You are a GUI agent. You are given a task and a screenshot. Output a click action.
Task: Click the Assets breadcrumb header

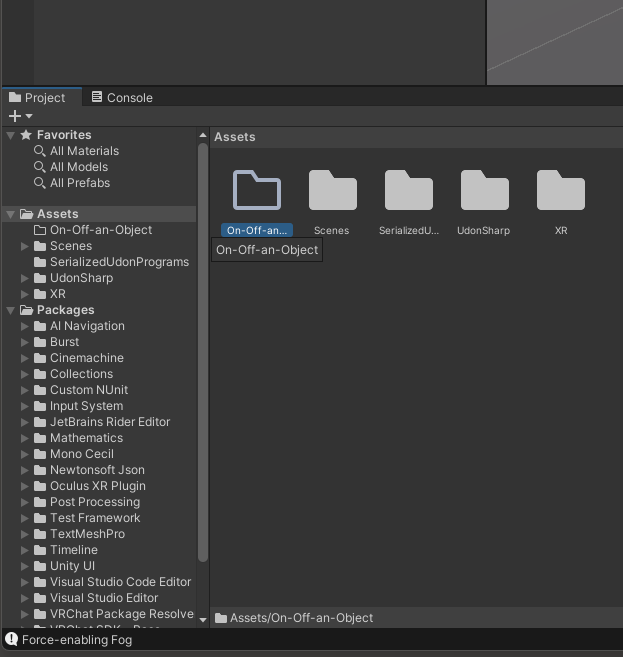235,137
